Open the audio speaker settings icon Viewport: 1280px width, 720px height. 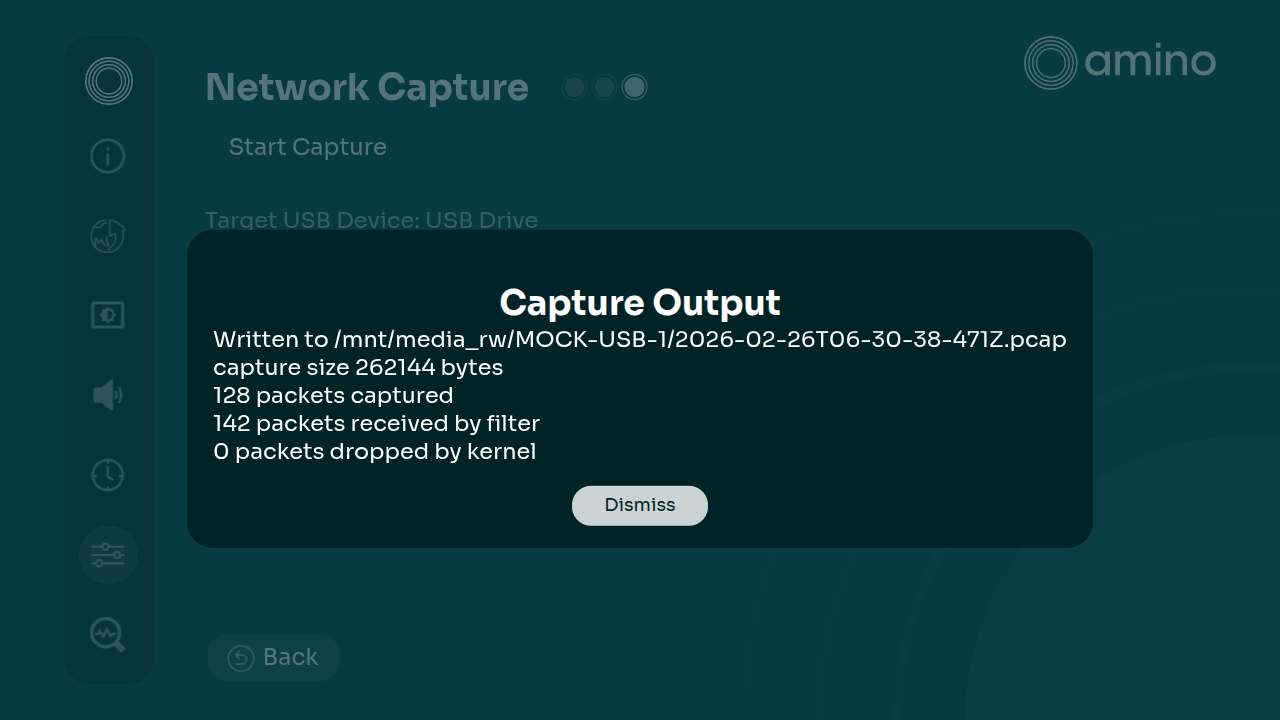pos(108,395)
